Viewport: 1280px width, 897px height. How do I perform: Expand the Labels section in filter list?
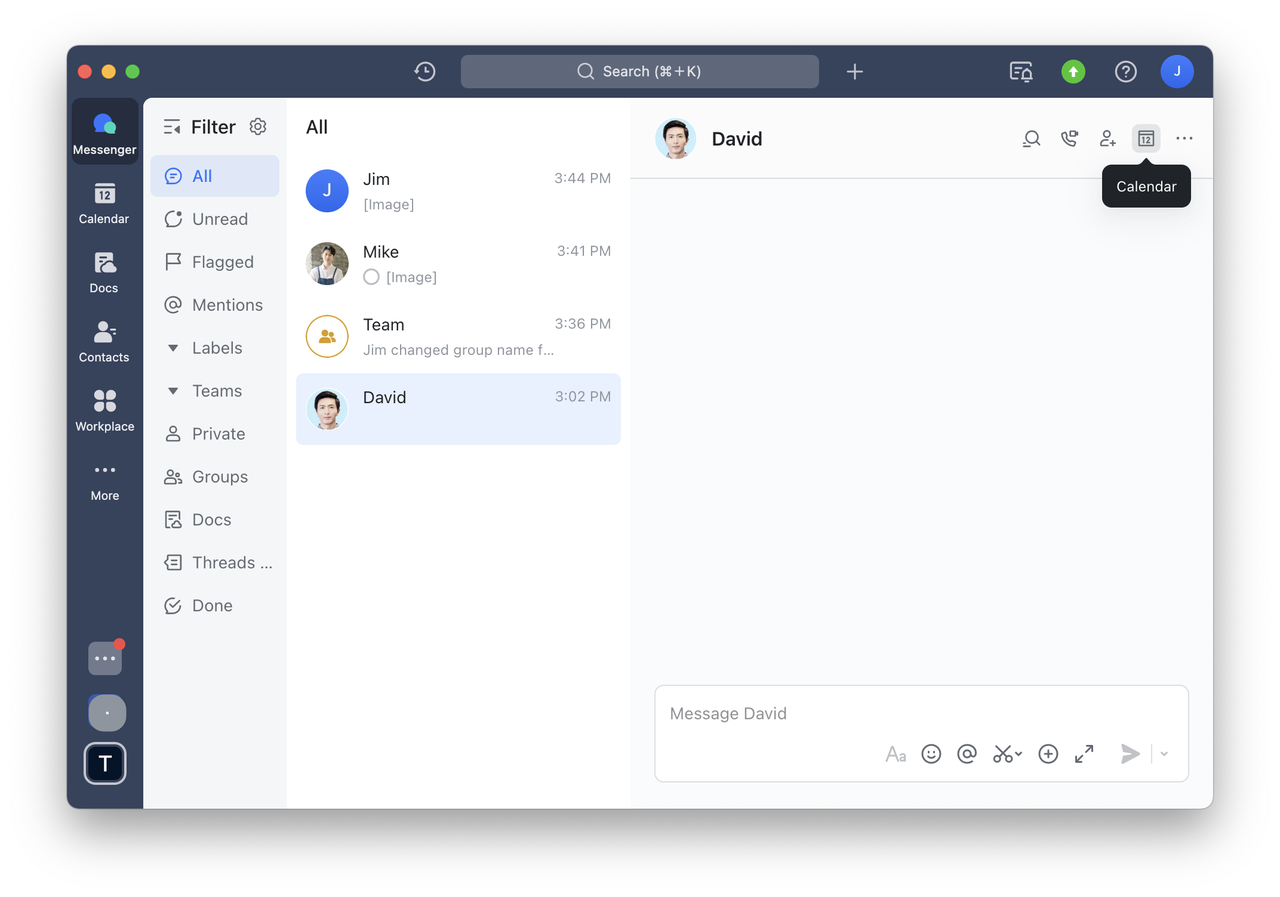click(x=173, y=348)
